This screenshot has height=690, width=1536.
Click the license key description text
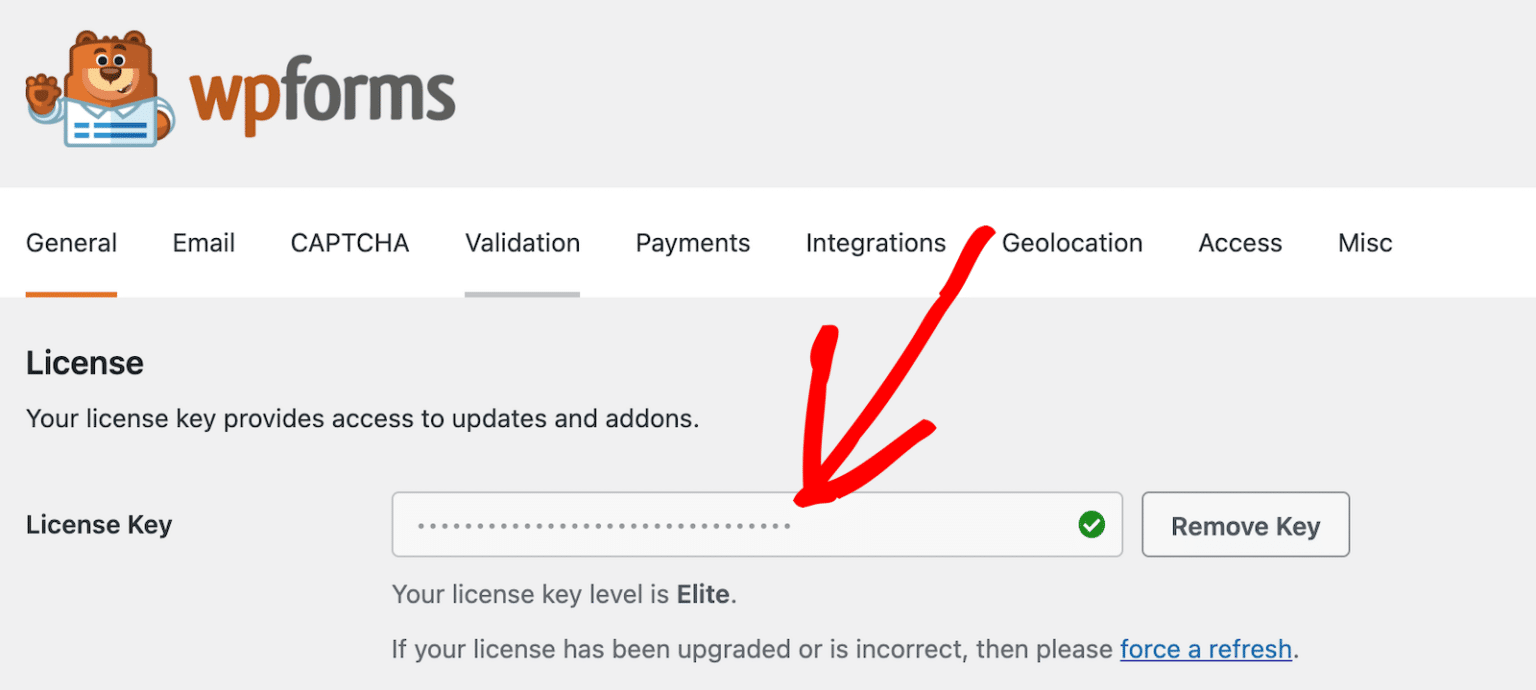pyautogui.click(x=362, y=418)
